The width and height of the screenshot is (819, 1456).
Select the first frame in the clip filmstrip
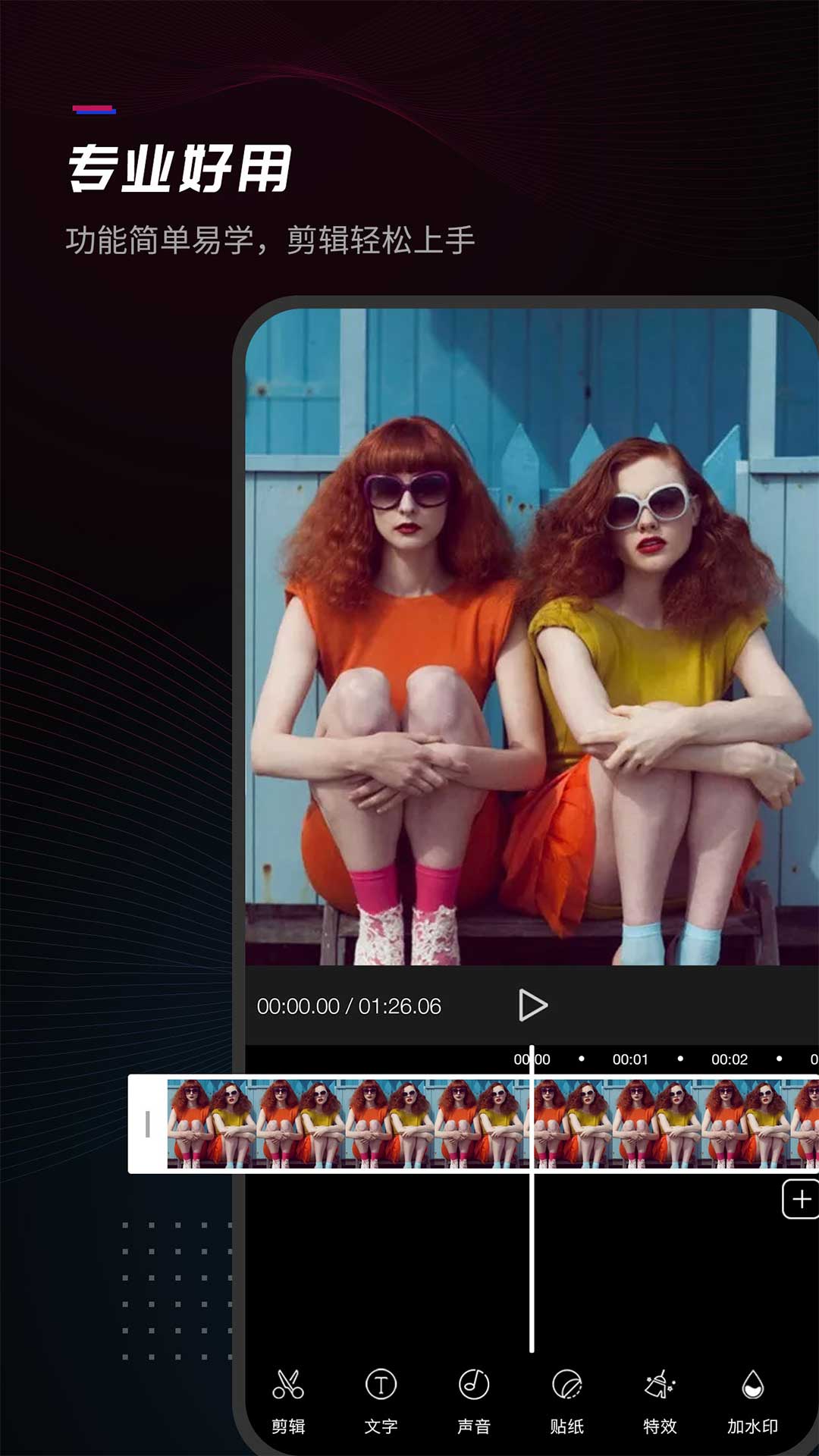(x=211, y=1124)
